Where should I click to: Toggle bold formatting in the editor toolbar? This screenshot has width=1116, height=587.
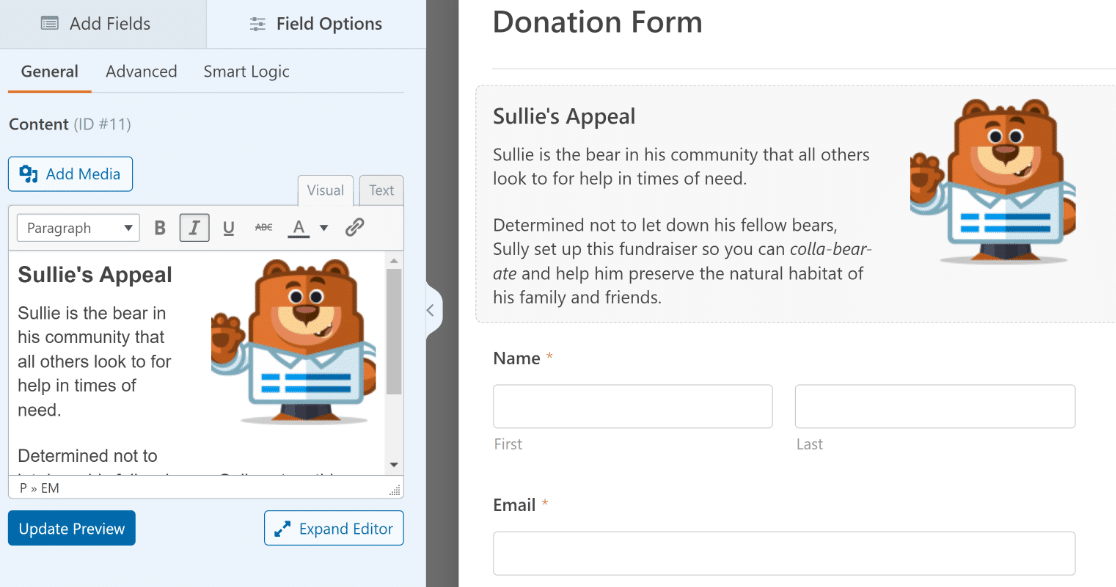(x=160, y=228)
